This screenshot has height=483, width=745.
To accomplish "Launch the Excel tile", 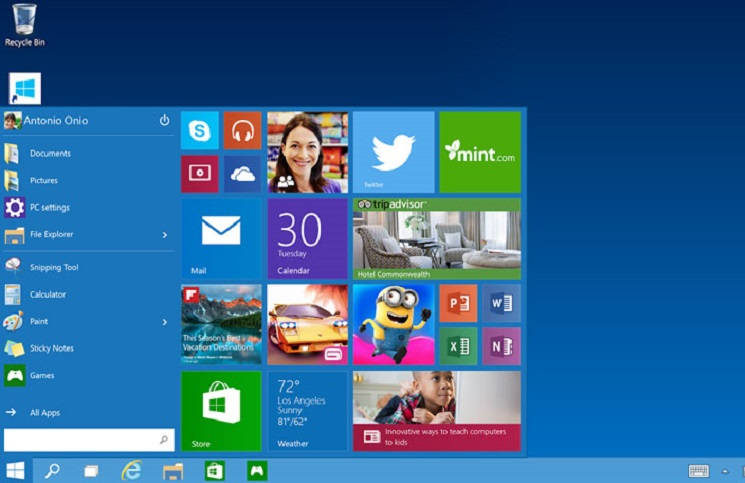I will point(458,346).
